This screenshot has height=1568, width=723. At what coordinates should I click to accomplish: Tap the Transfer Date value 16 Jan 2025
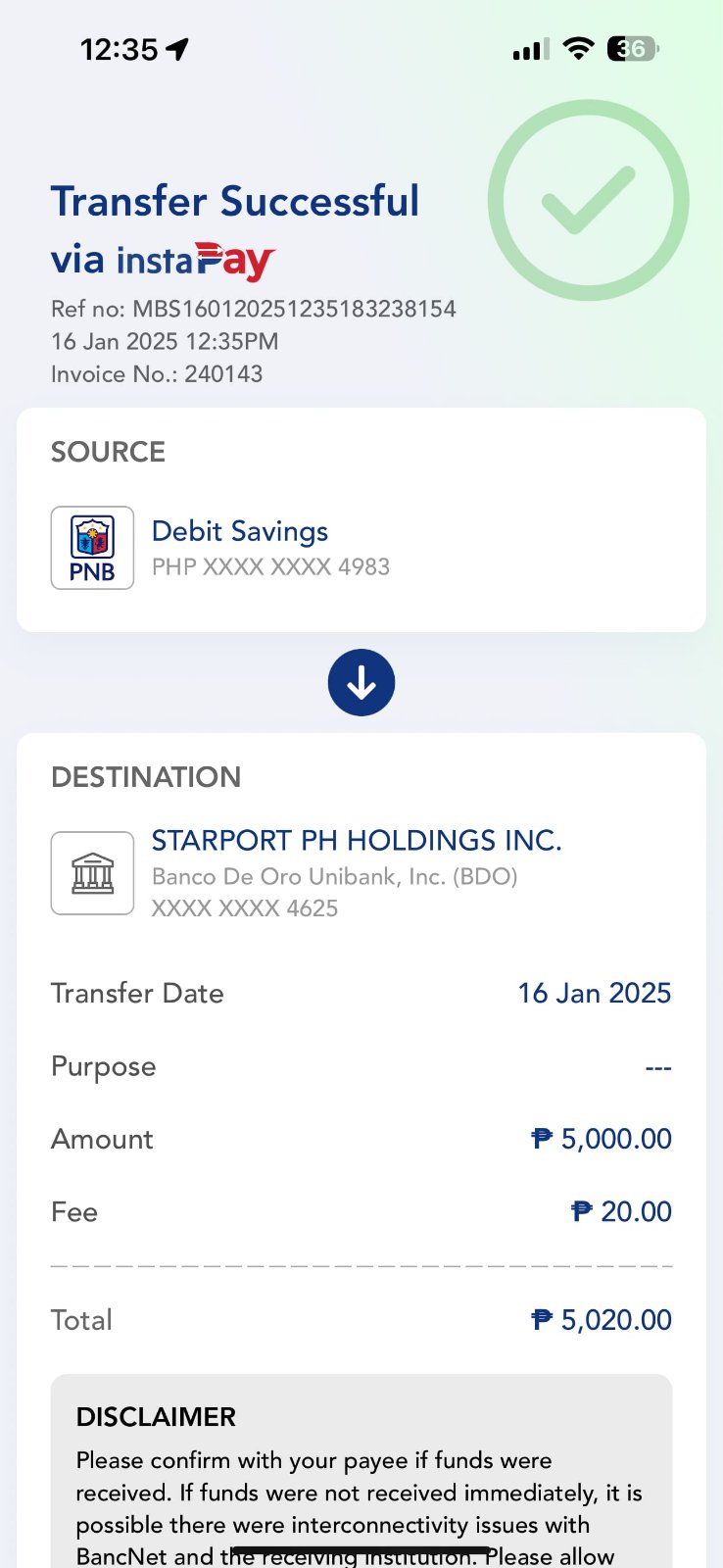coord(594,993)
